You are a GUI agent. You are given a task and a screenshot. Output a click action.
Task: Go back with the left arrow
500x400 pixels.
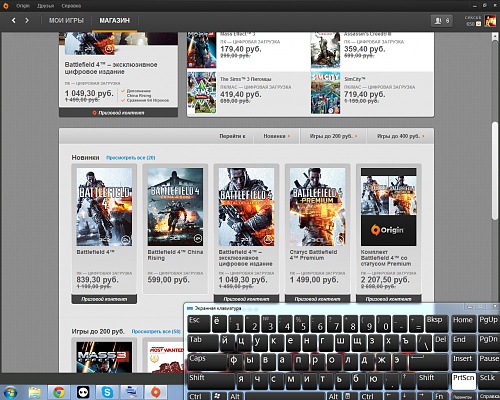[14, 21]
